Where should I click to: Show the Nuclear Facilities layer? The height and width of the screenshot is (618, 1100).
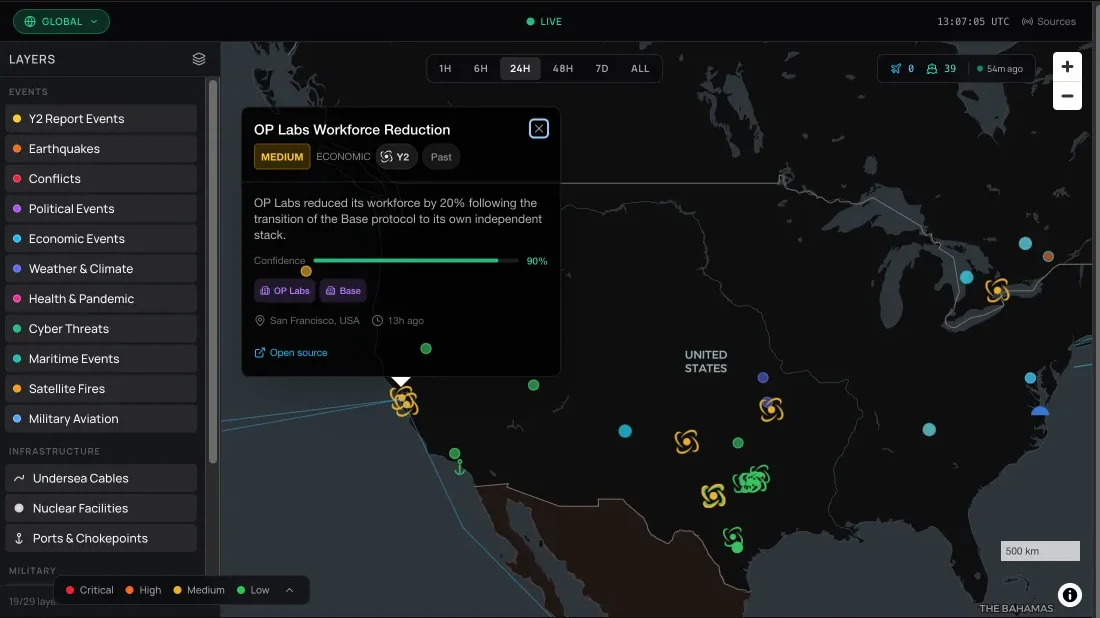pyautogui.click(x=101, y=509)
